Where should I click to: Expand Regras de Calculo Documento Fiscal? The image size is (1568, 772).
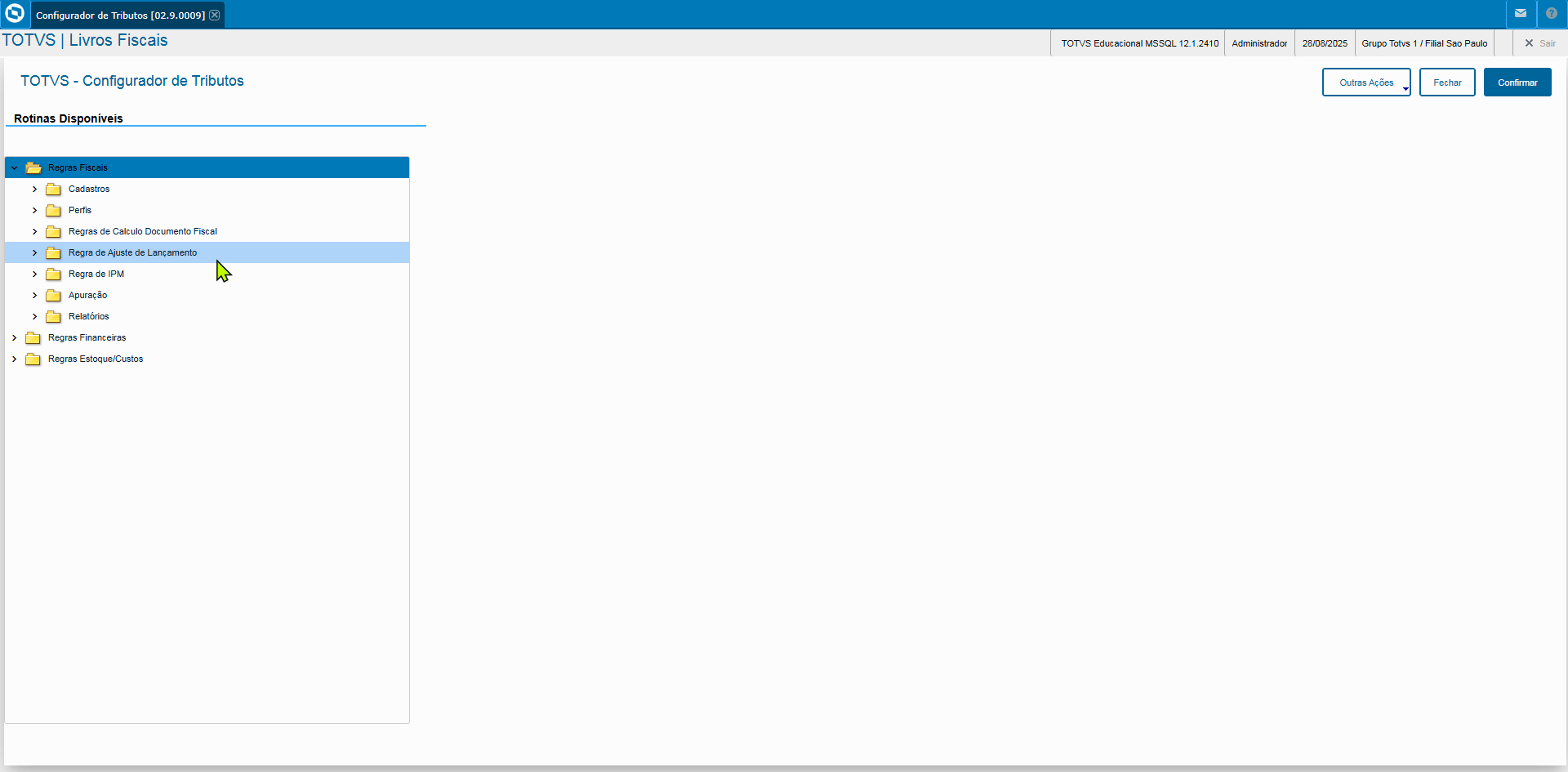pyautogui.click(x=34, y=231)
